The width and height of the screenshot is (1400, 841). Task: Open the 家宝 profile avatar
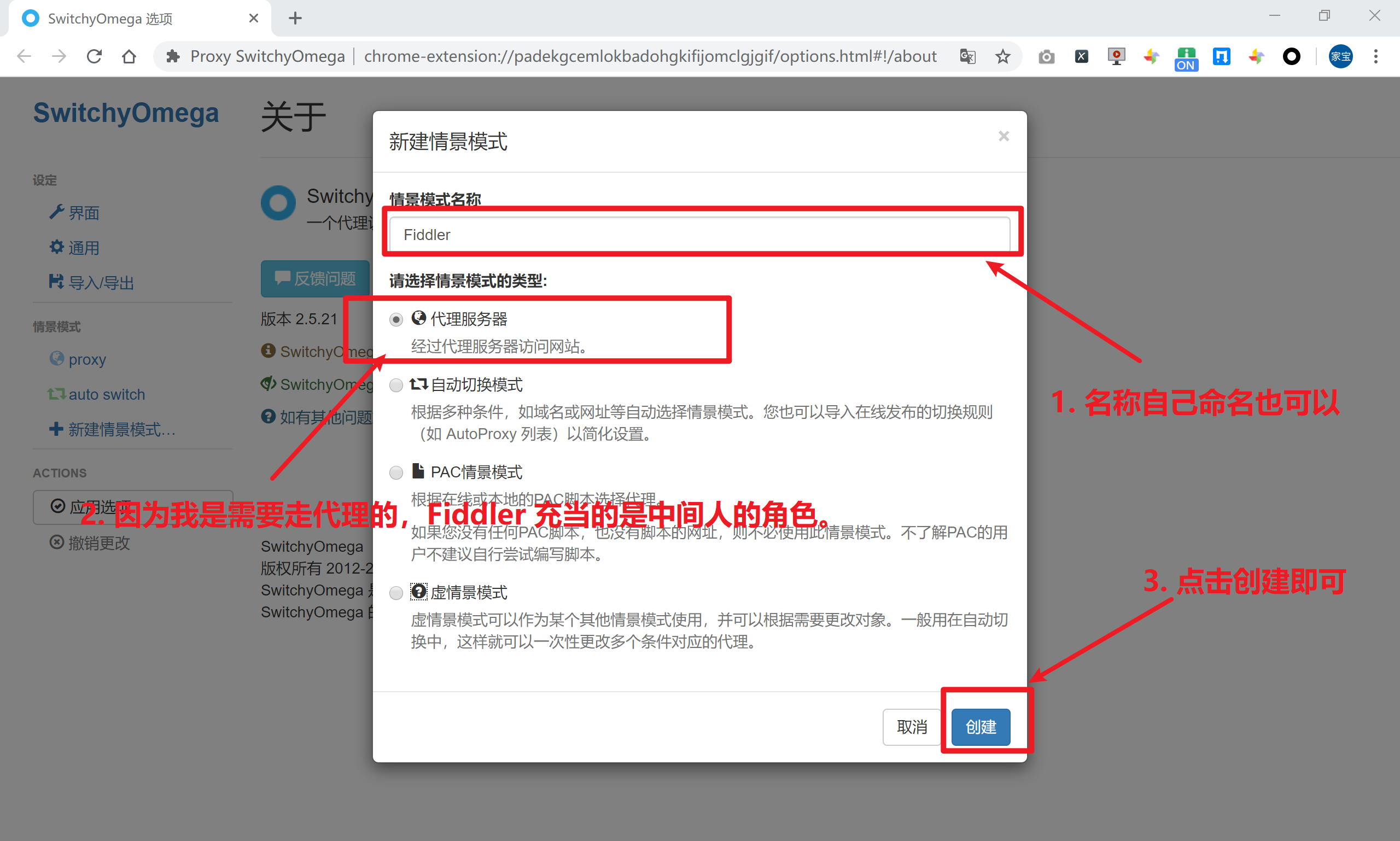pos(1340,56)
